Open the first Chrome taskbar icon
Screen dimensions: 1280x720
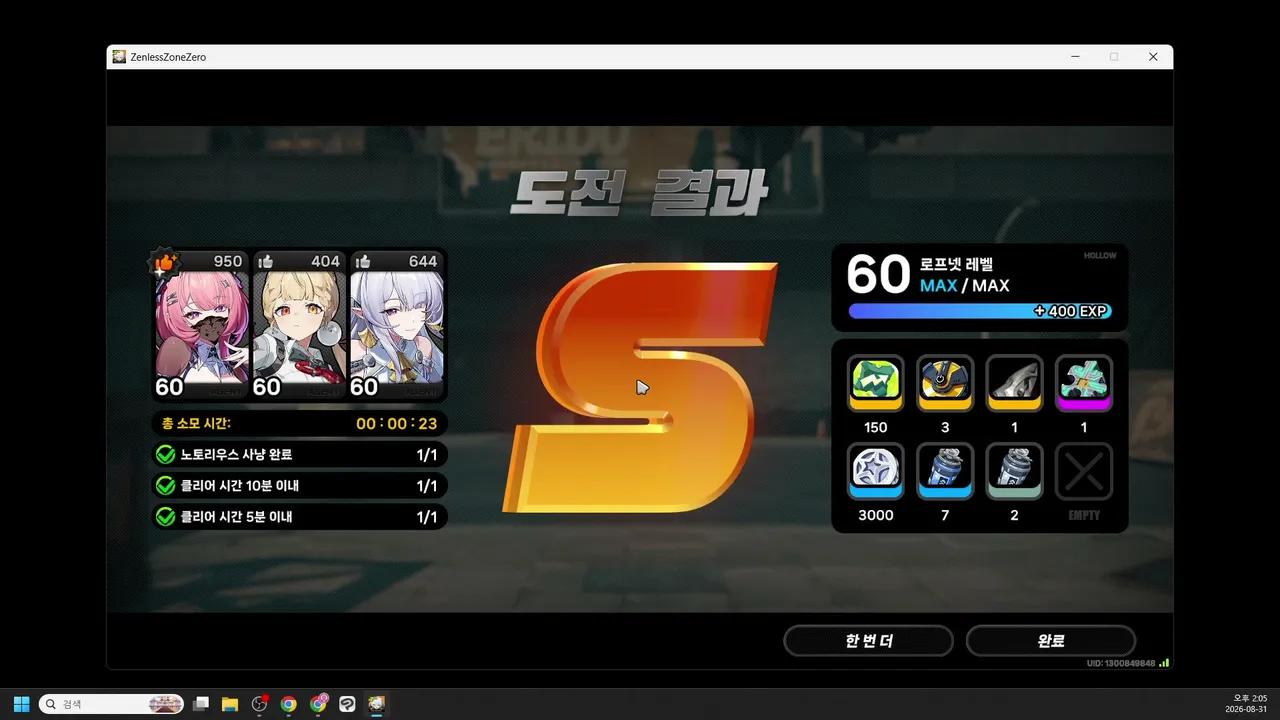(288, 704)
